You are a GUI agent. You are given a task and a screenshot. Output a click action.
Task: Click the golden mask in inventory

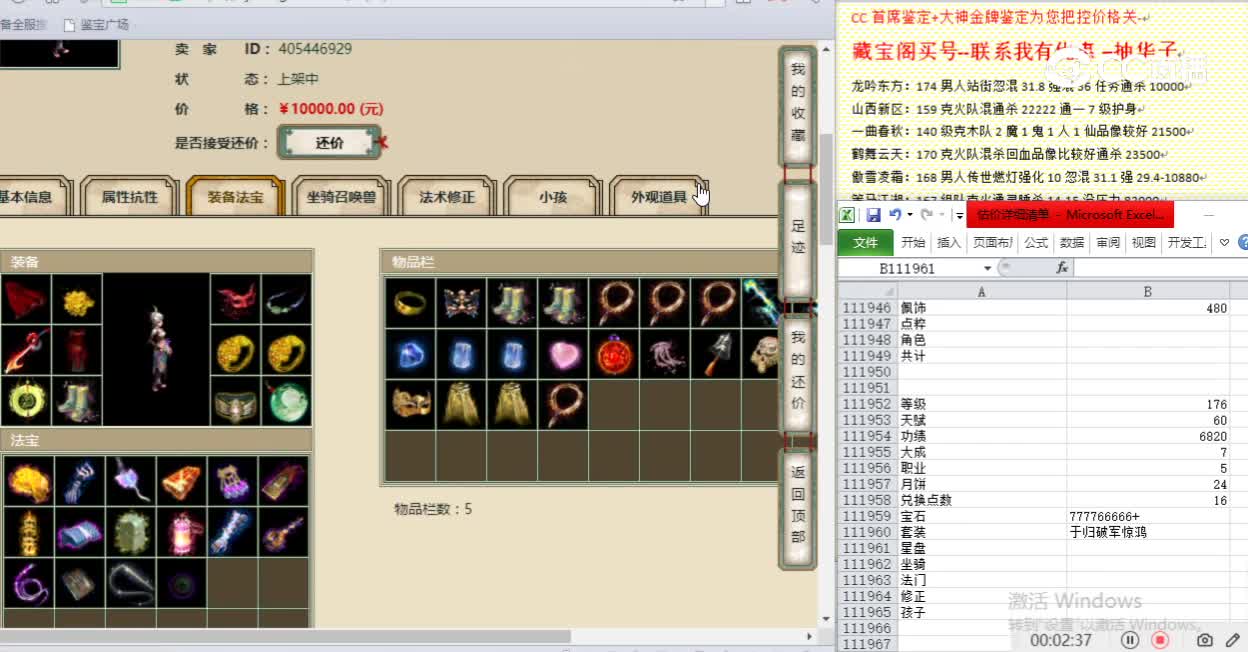pyautogui.click(x=410, y=405)
